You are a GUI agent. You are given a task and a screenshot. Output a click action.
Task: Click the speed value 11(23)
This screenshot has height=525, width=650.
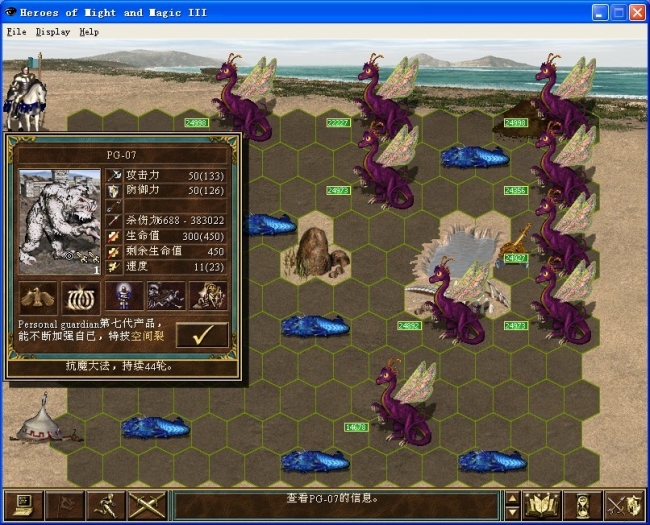209,267
